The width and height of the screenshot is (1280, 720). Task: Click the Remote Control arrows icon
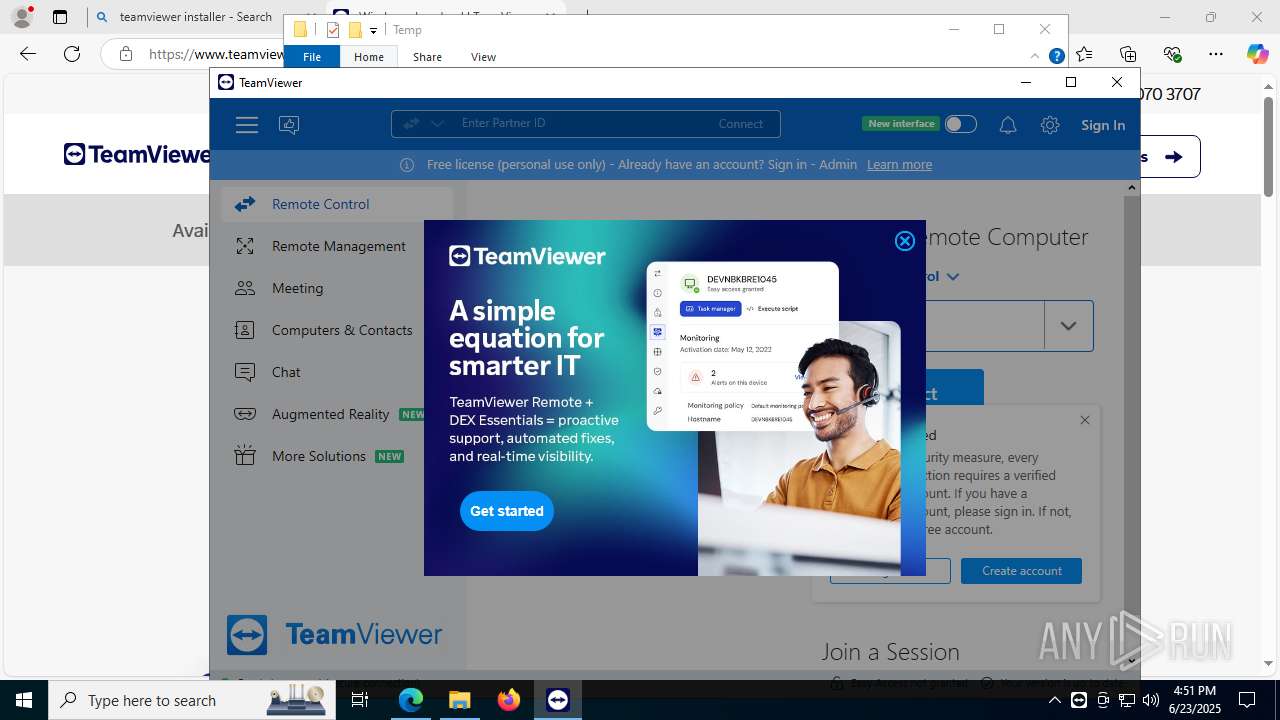pyautogui.click(x=245, y=204)
